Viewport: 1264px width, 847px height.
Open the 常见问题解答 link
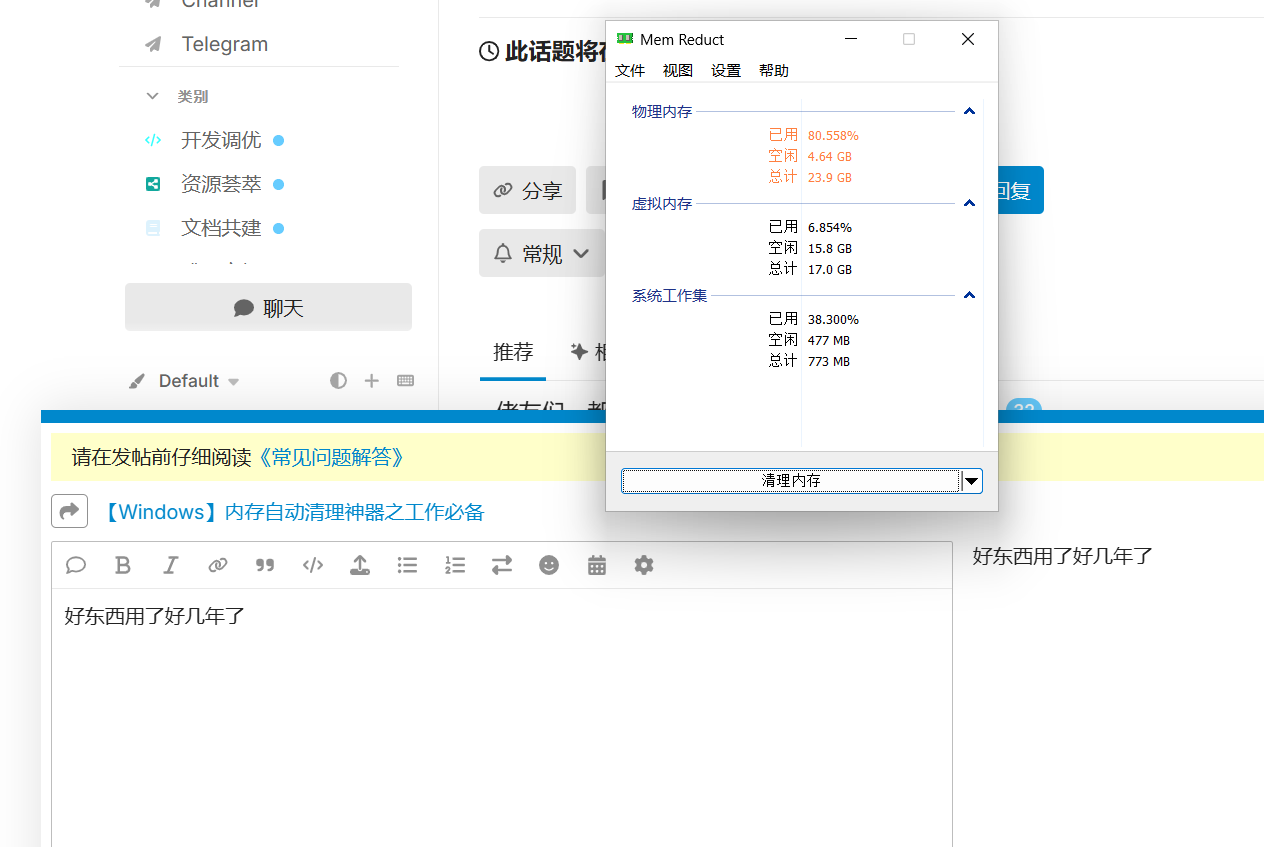click(x=331, y=457)
